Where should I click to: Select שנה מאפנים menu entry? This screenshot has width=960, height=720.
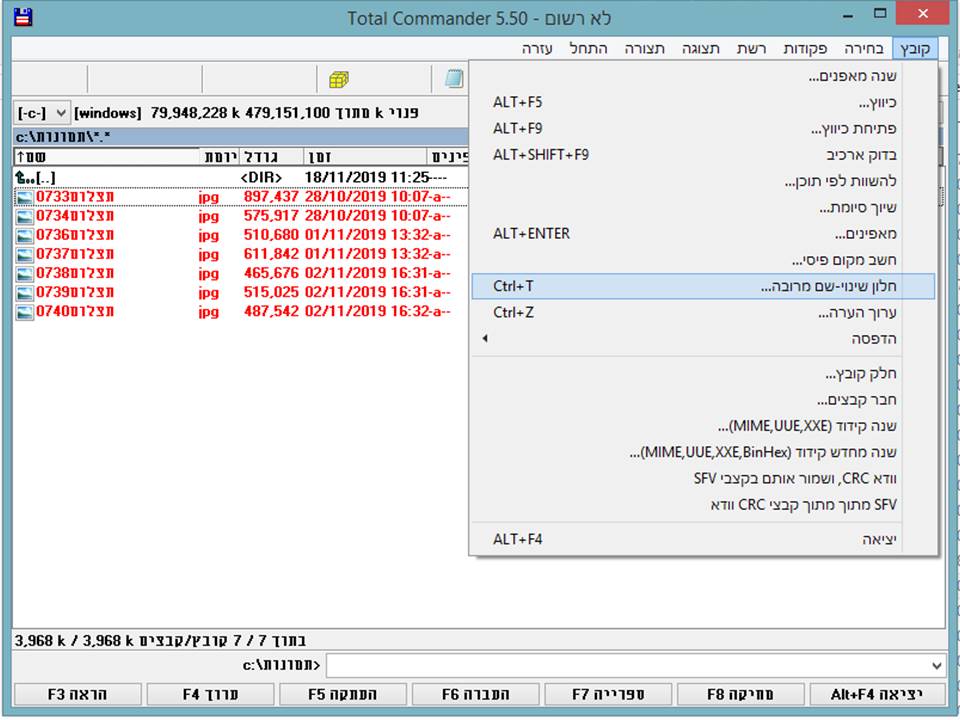pos(703,76)
